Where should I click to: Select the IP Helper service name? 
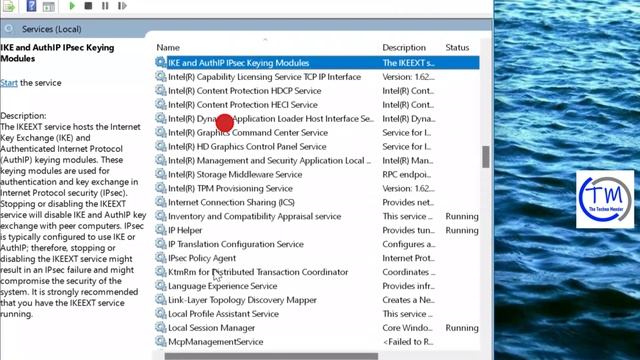point(185,230)
